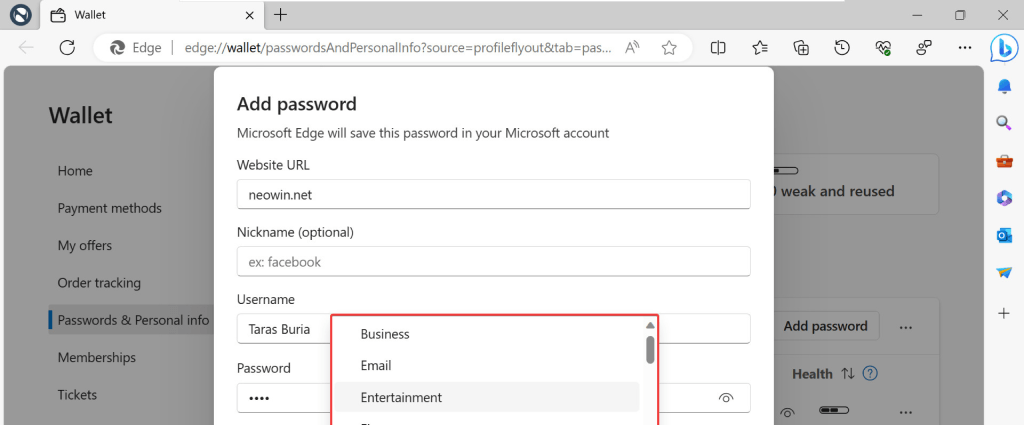
Task: Open Microsoft 365 sidebar icon
Action: coord(1004,198)
